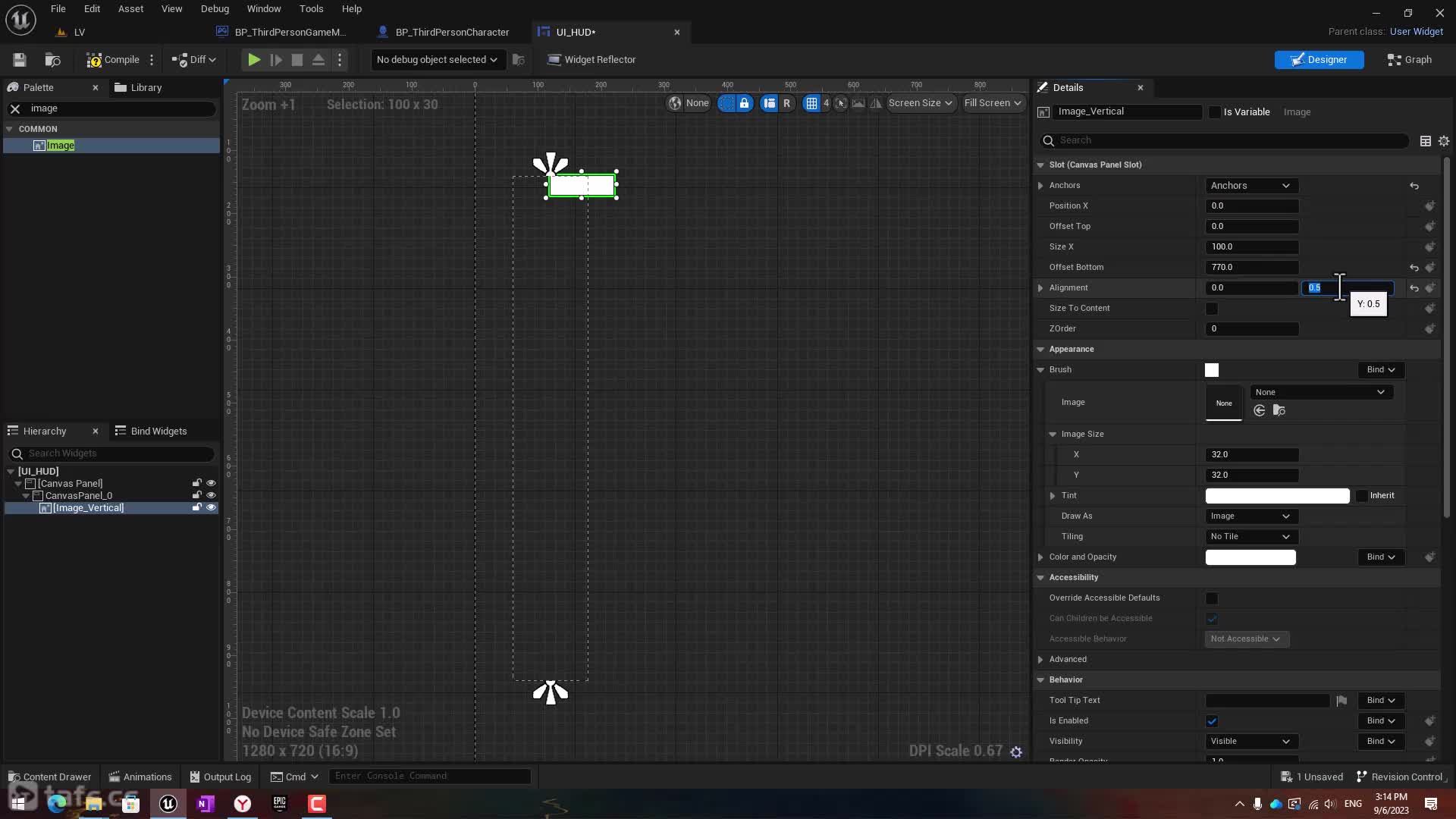Viewport: 1456px width, 819px height.
Task: Click the Stop simulation icon
Action: (297, 60)
